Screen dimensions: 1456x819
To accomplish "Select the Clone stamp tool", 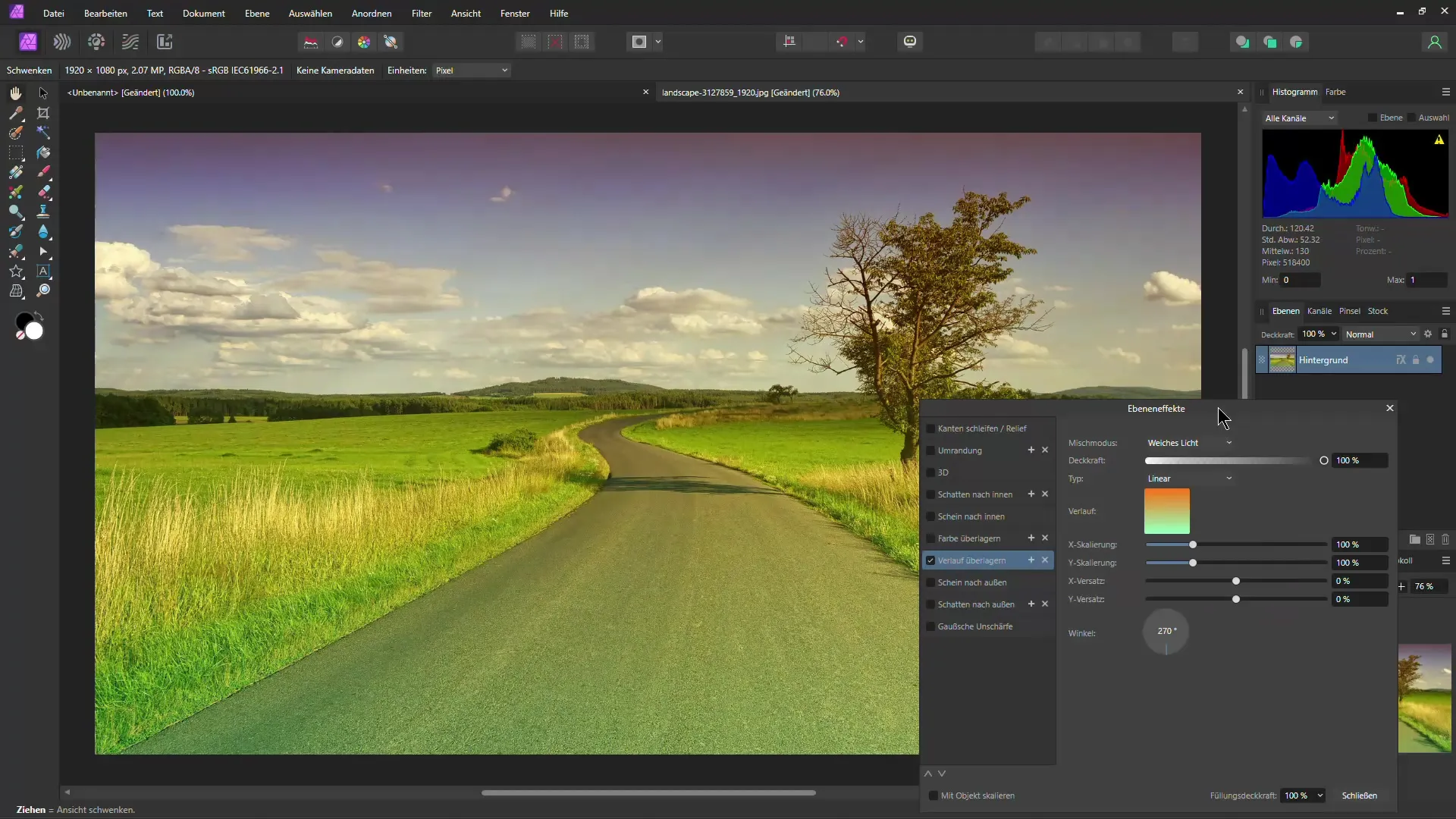I will coord(43,212).
